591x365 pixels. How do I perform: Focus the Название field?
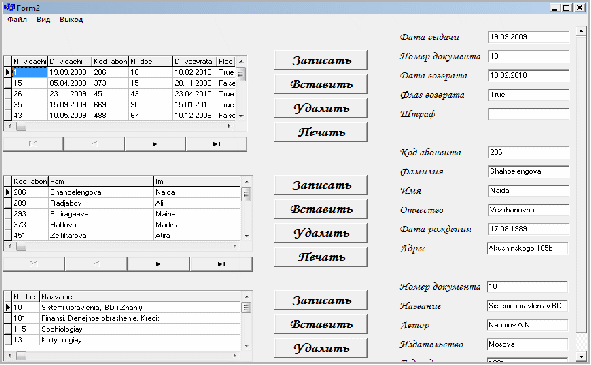[x=527, y=306]
